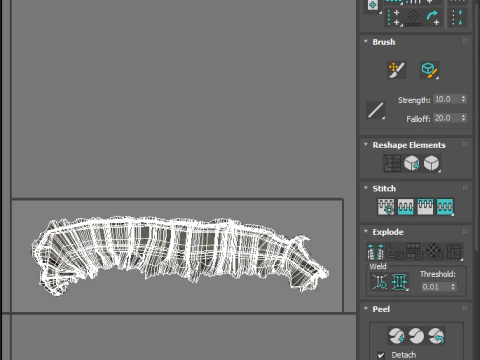Click the curved arrow rotate icon

pos(433,18)
